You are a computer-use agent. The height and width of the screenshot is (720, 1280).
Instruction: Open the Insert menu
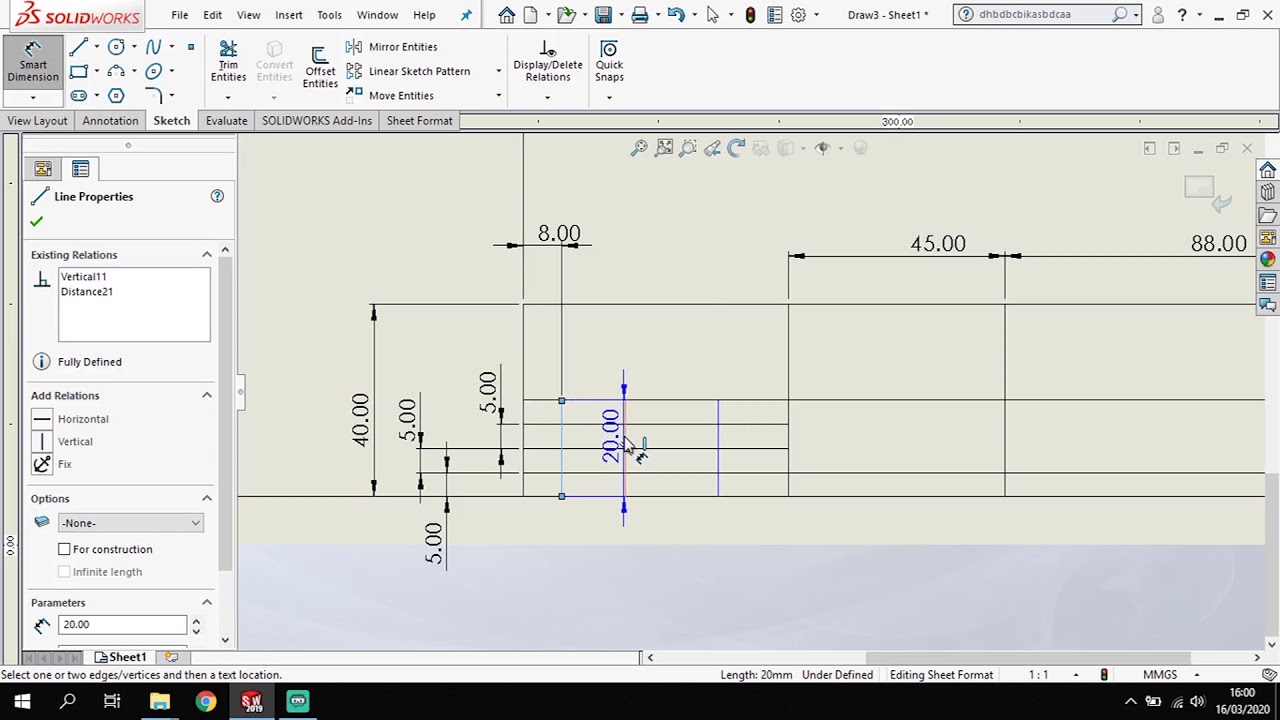tap(288, 15)
